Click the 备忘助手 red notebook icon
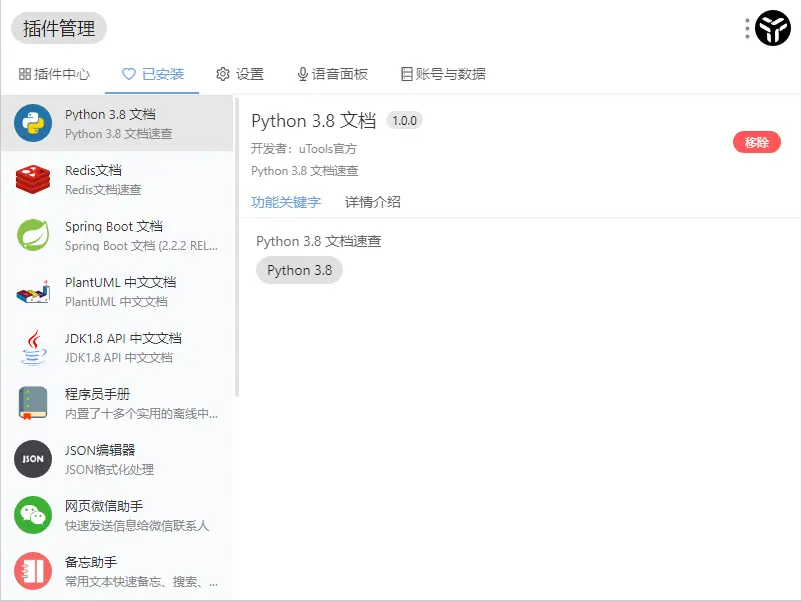 point(33,571)
